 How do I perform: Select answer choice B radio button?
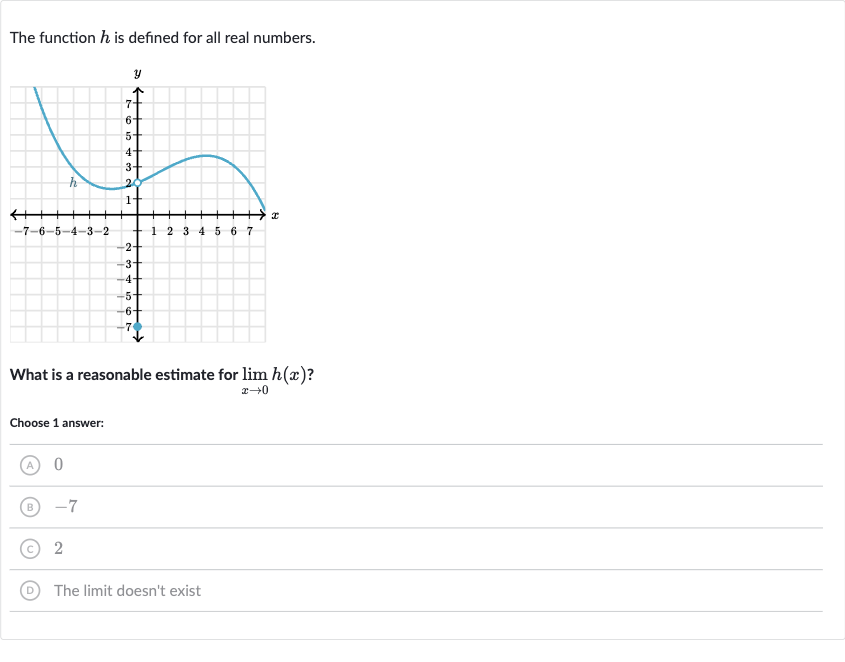coord(31,507)
